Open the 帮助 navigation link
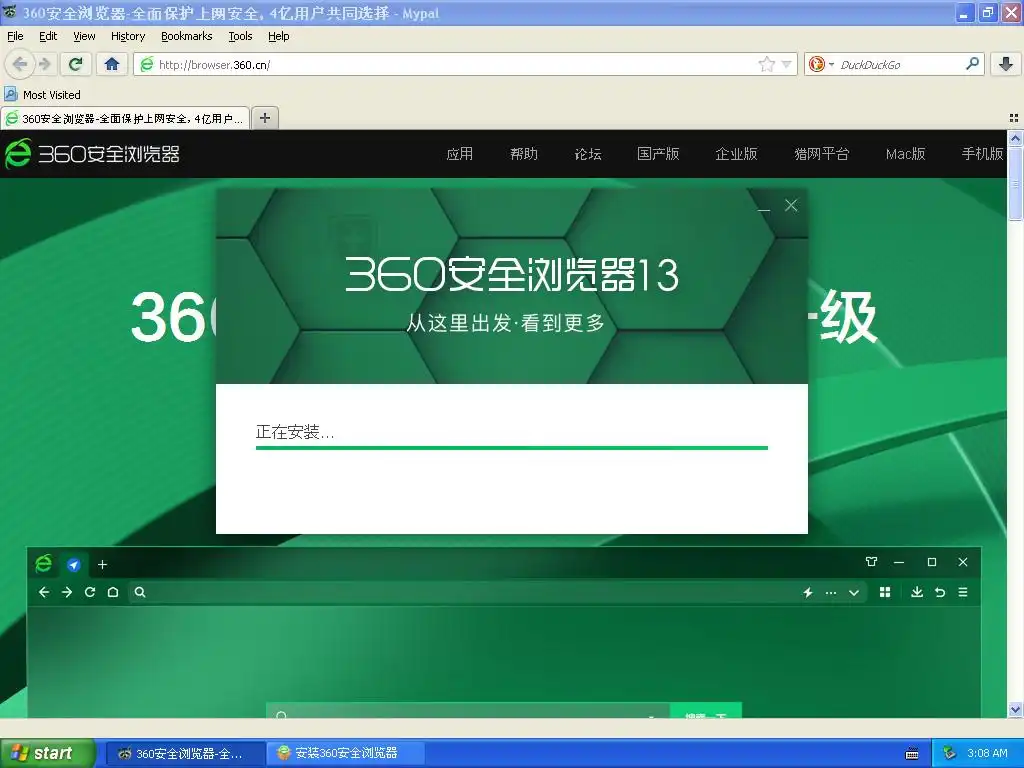This screenshot has height=768, width=1024. point(524,153)
